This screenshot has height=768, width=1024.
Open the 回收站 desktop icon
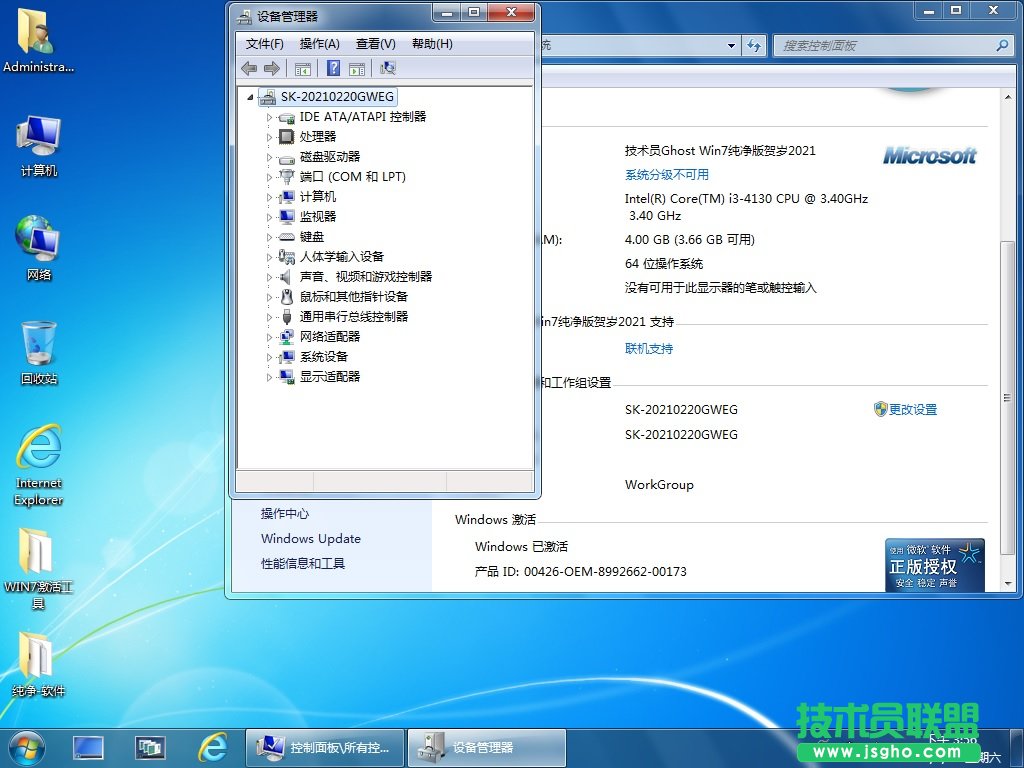coord(39,352)
